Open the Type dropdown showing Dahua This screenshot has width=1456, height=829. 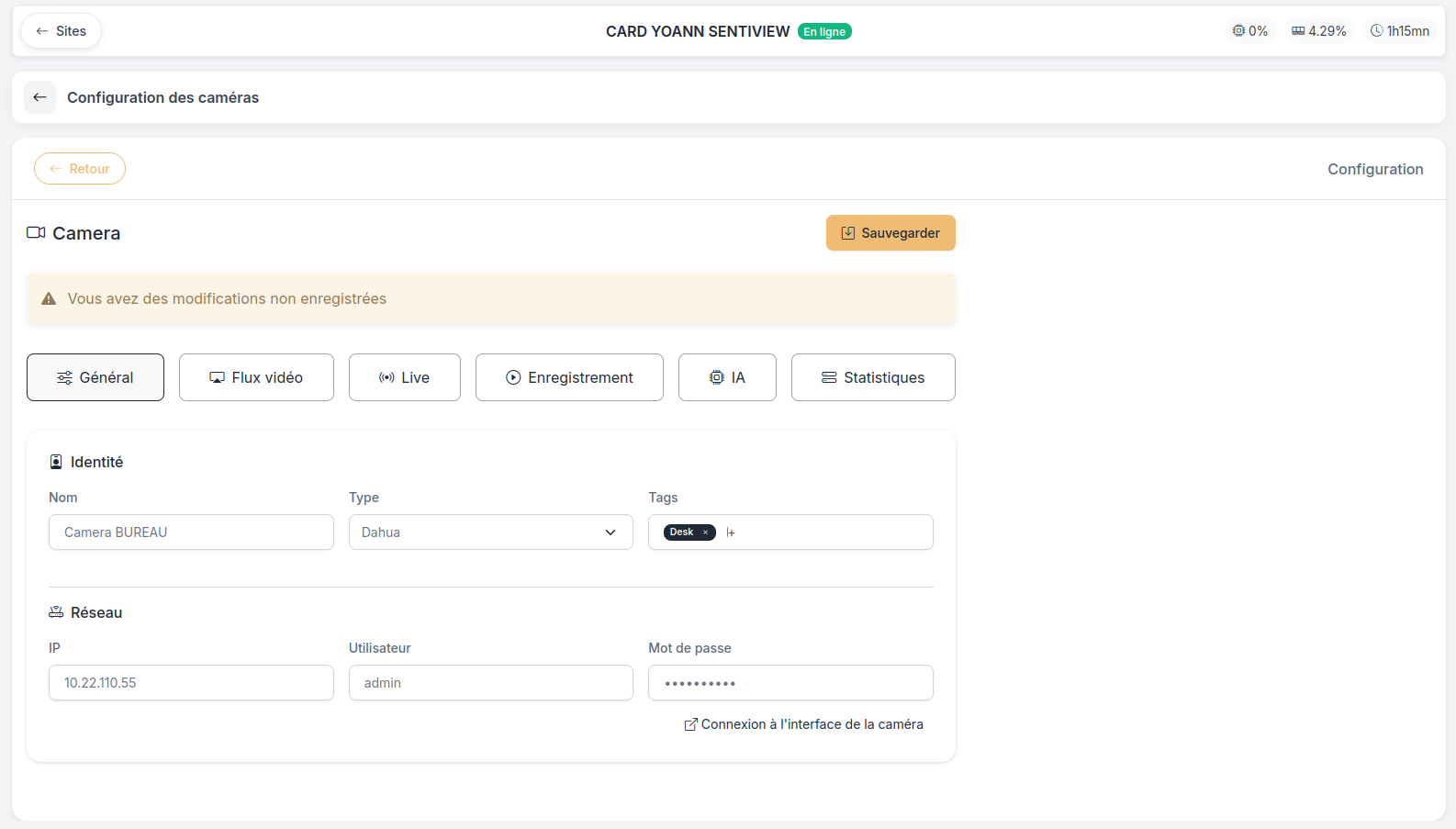tap(491, 532)
